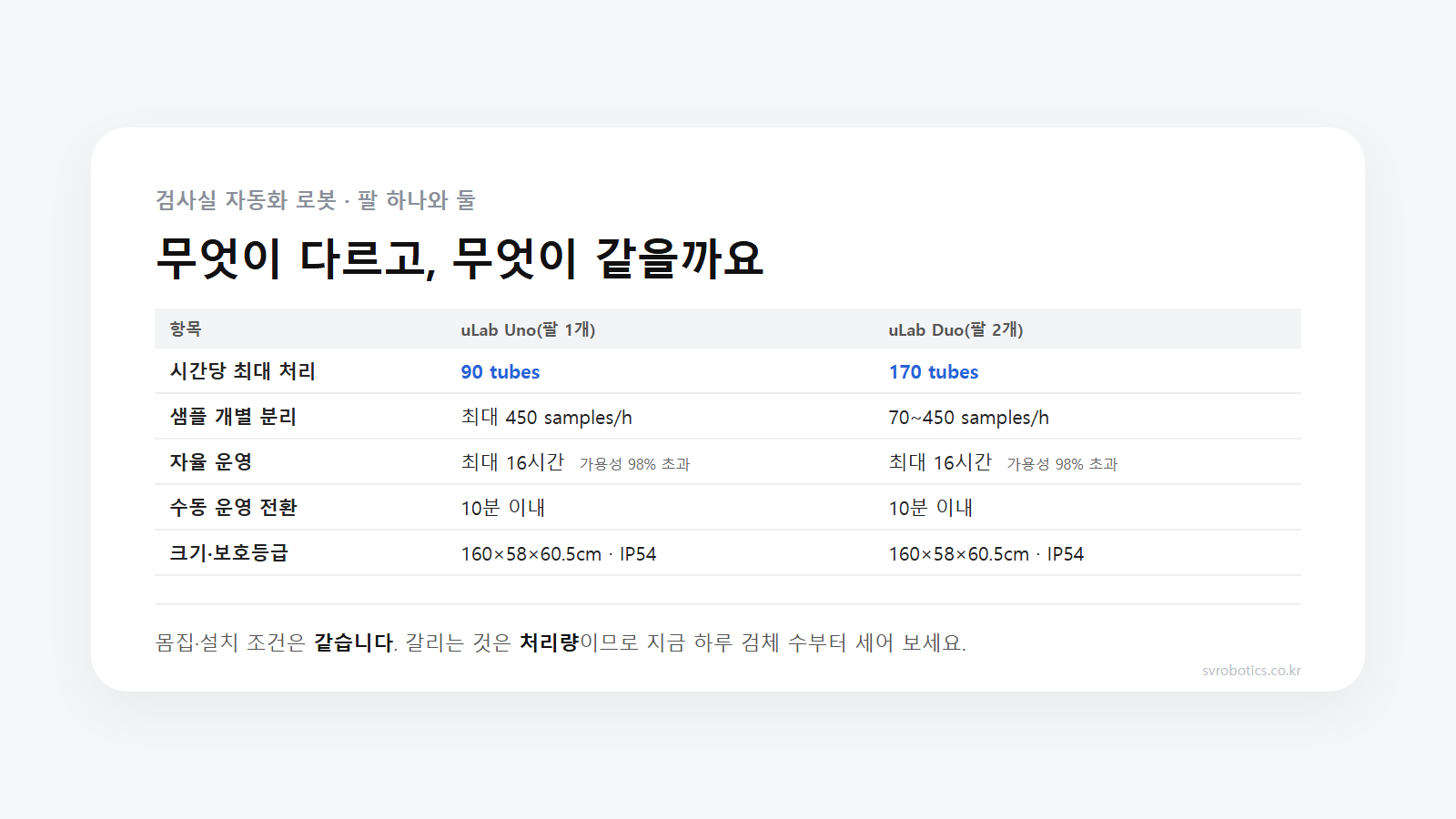Screen dimensions: 1456x819
Task: Click the row label '자율 운영'
Action: [211, 462]
